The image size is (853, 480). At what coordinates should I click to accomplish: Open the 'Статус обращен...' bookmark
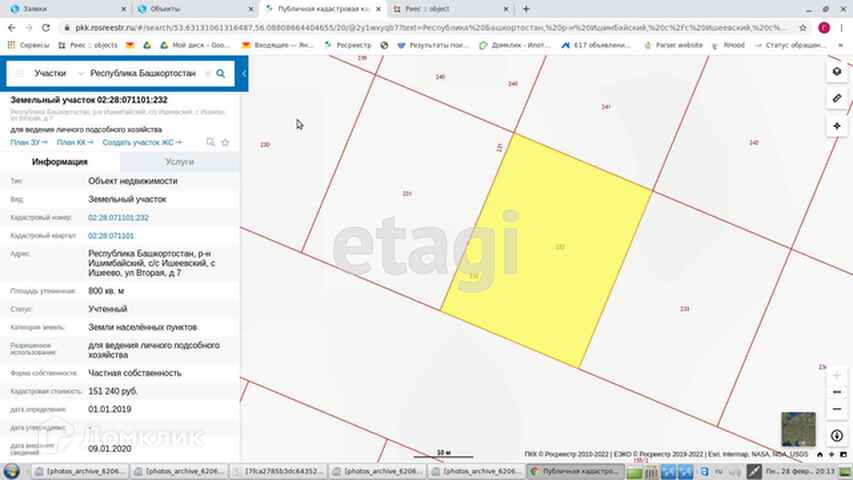coord(790,45)
